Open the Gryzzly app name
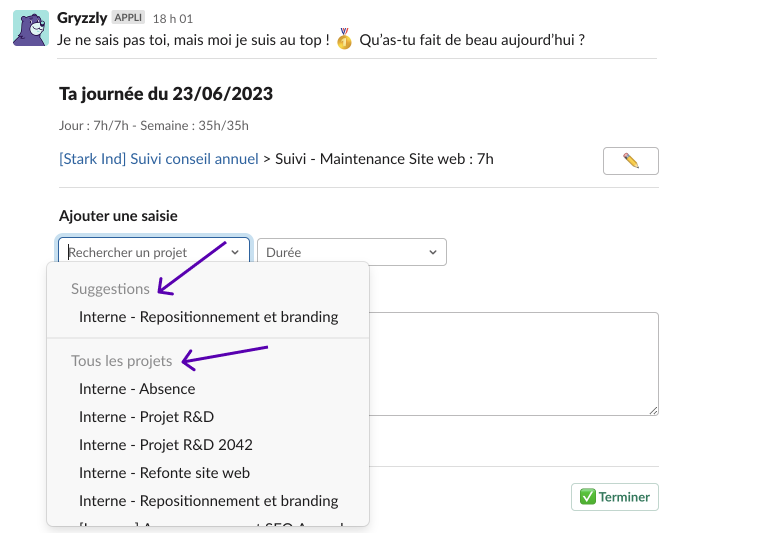The image size is (778, 533). click(x=82, y=18)
